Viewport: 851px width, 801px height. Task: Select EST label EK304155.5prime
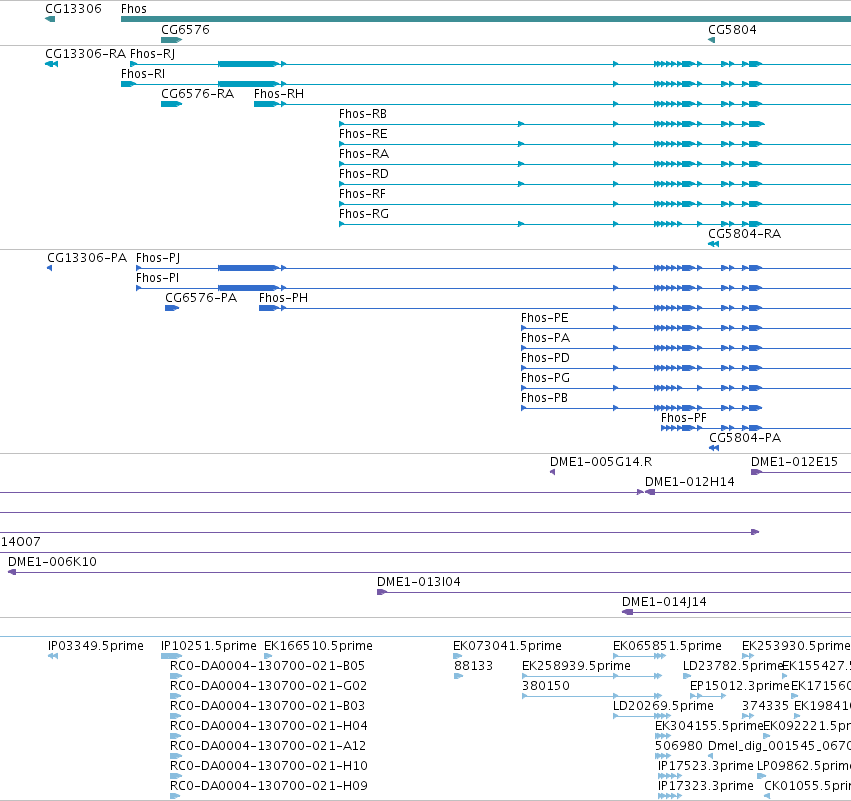709,726
